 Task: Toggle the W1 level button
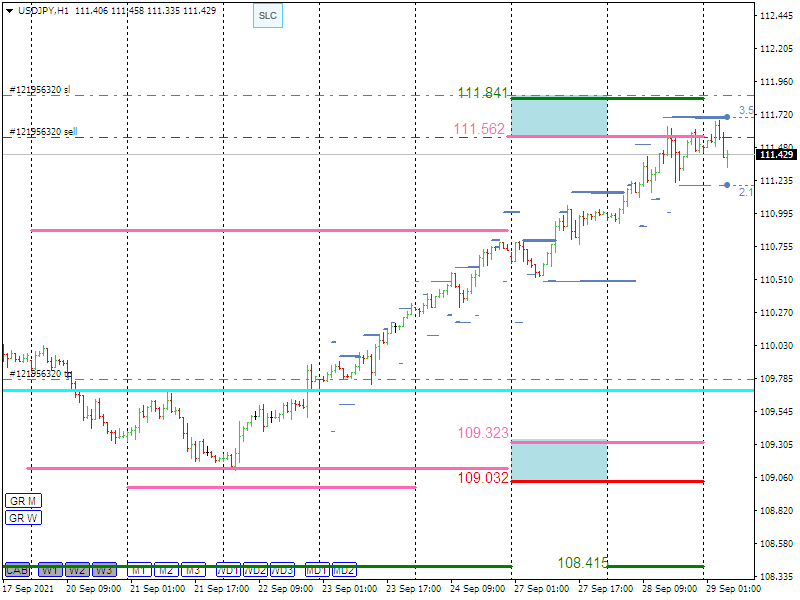[x=51, y=569]
